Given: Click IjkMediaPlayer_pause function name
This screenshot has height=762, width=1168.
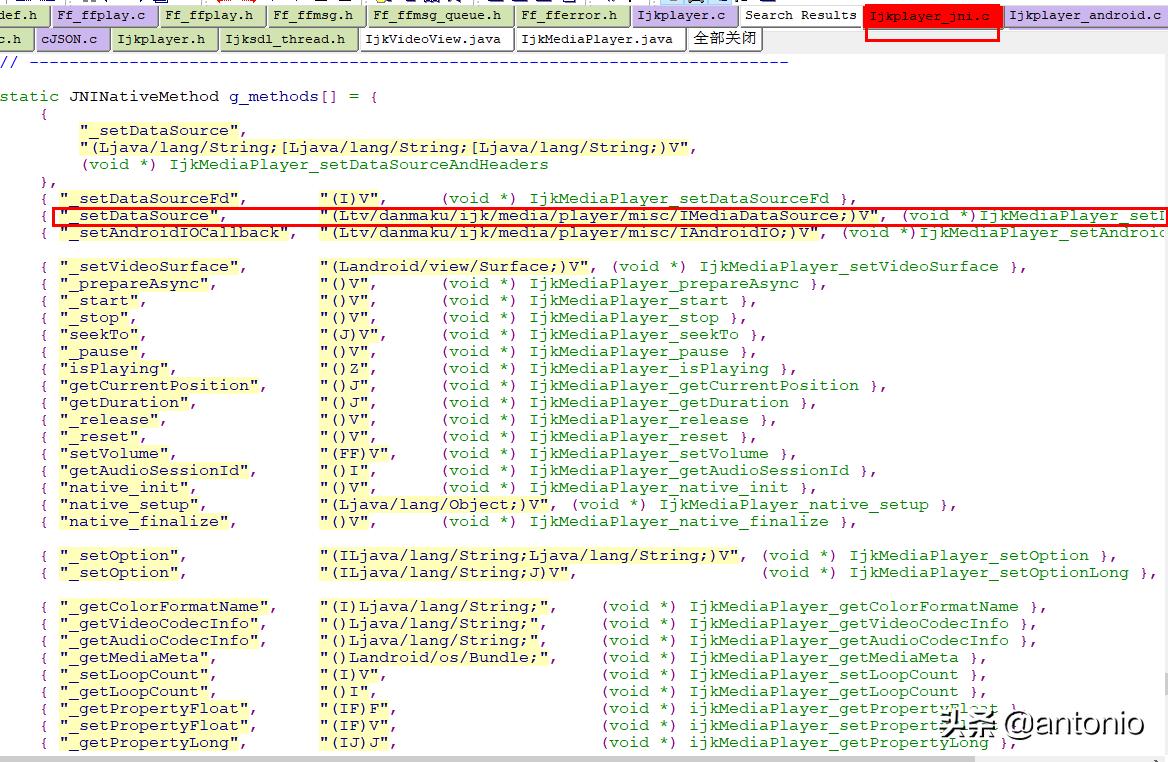Looking at the screenshot, I should [629, 352].
